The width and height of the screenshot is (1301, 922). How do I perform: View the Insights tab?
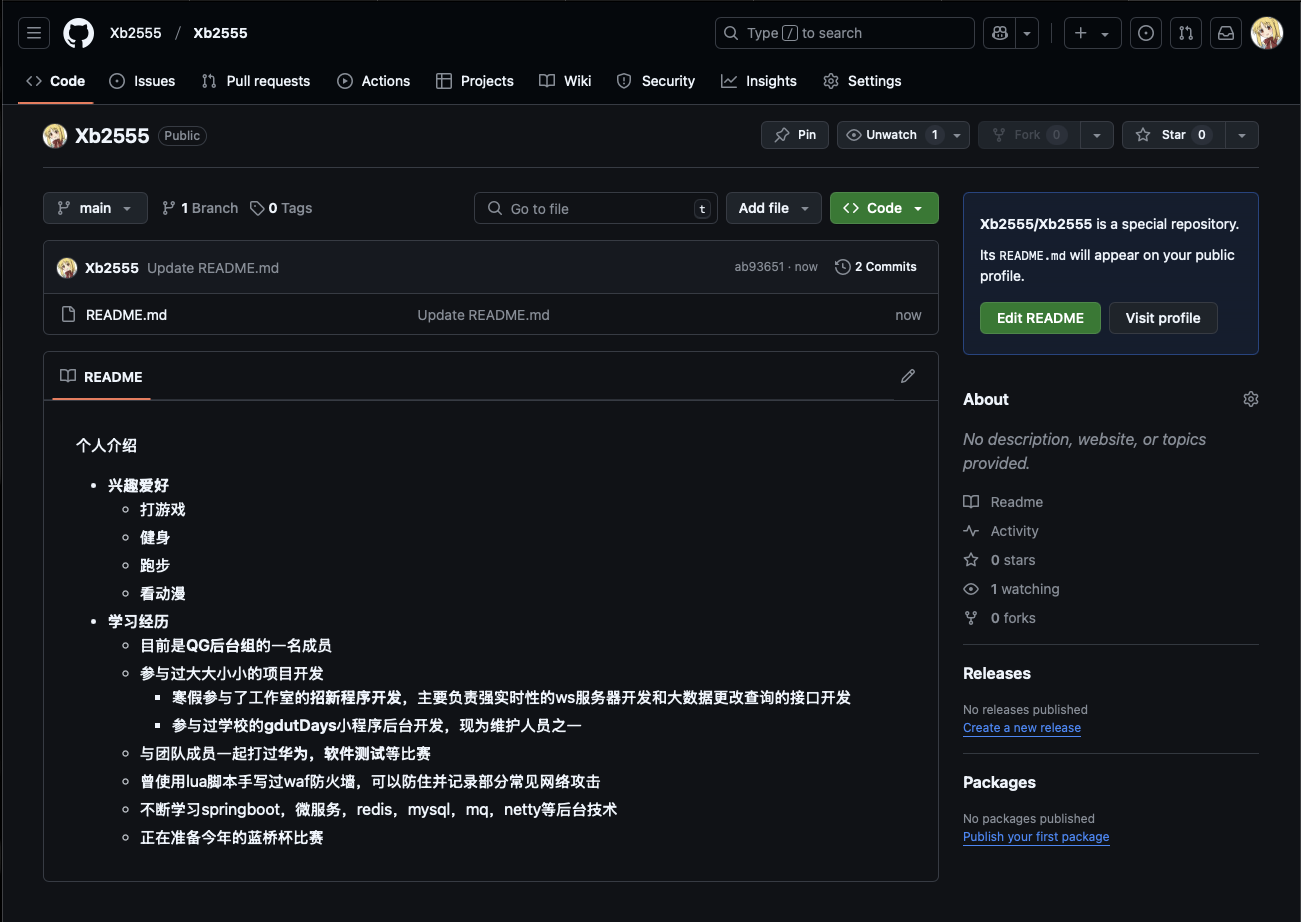759,81
